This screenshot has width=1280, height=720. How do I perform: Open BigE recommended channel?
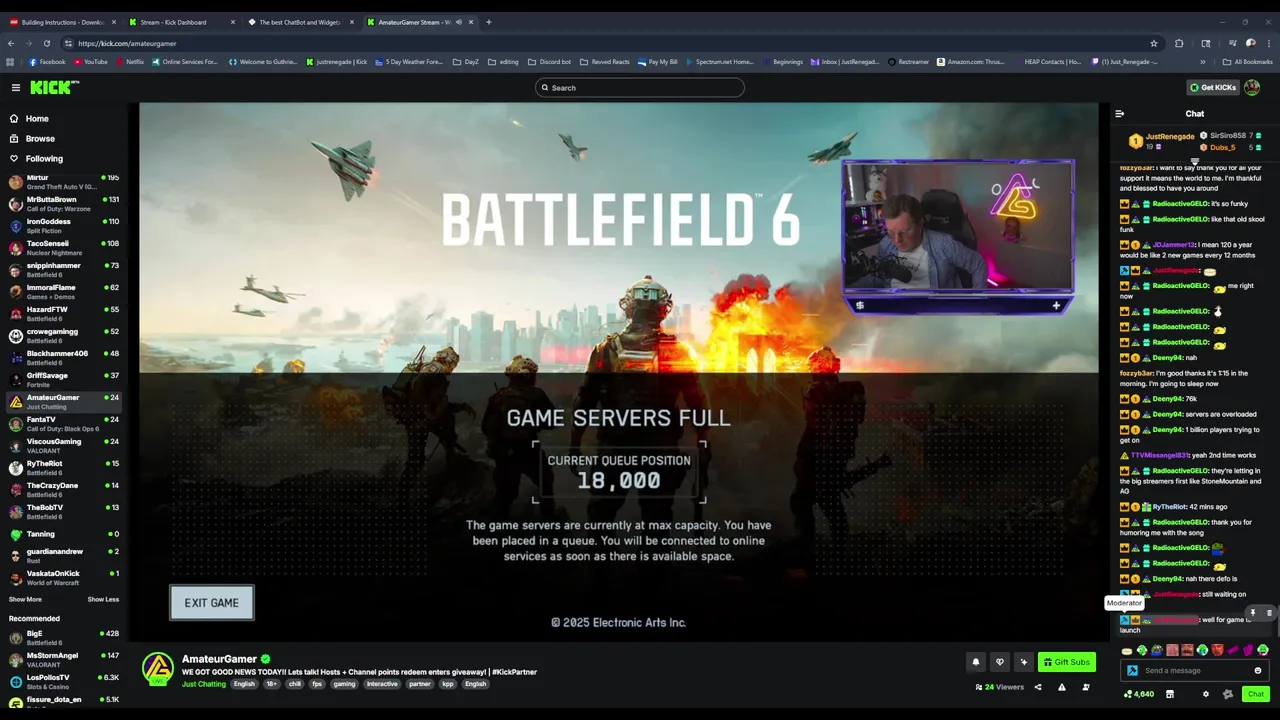(x=64, y=638)
